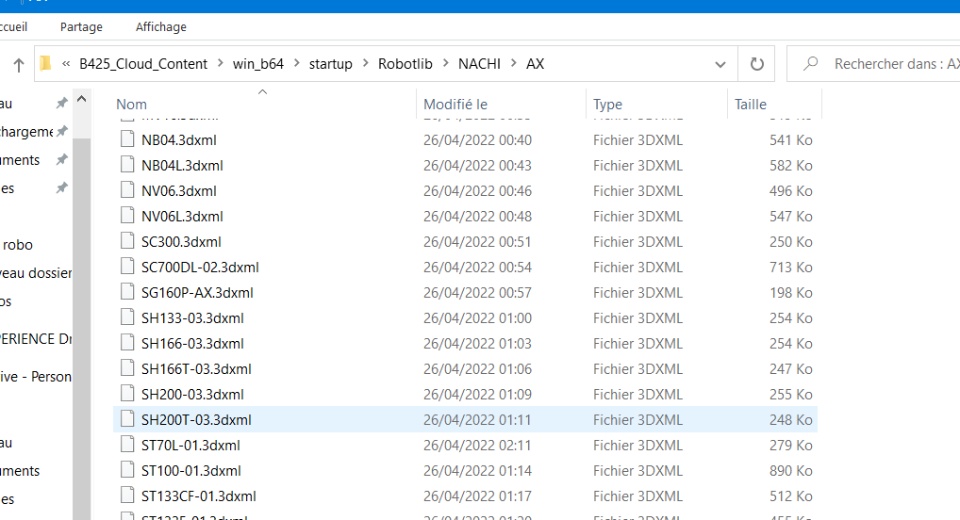
Task: Click the address bar folder icon
Action: click(45, 64)
